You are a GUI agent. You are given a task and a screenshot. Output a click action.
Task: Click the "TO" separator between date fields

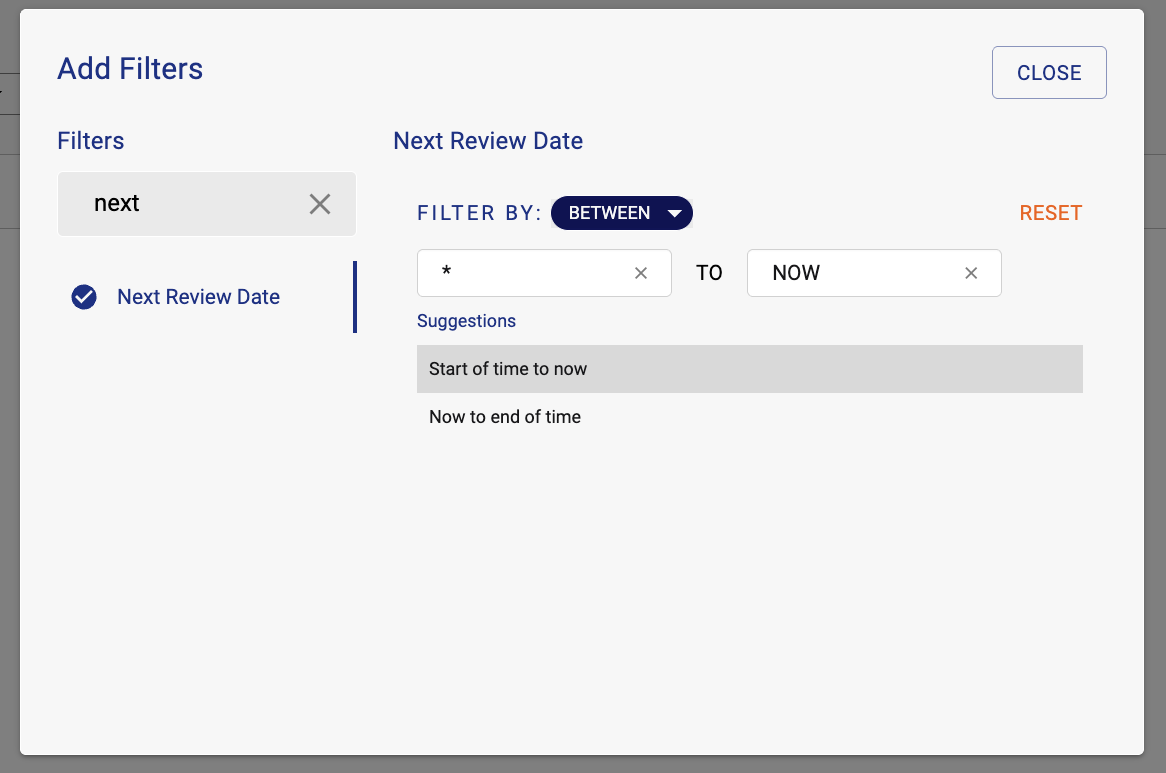coord(709,273)
